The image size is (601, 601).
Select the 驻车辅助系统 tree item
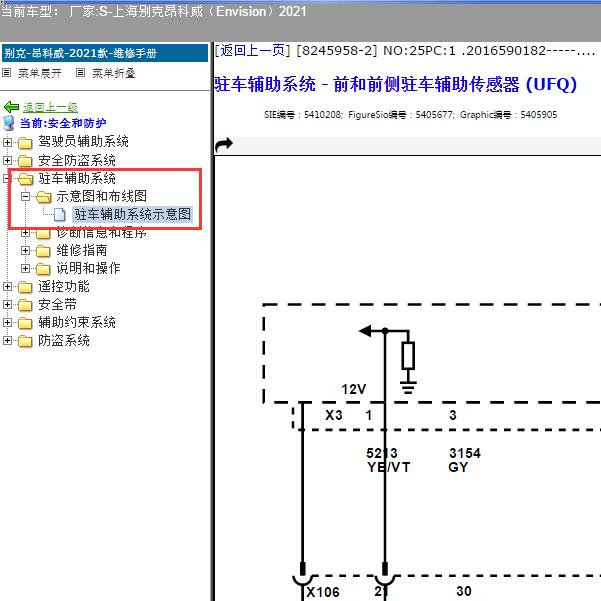click(77, 178)
